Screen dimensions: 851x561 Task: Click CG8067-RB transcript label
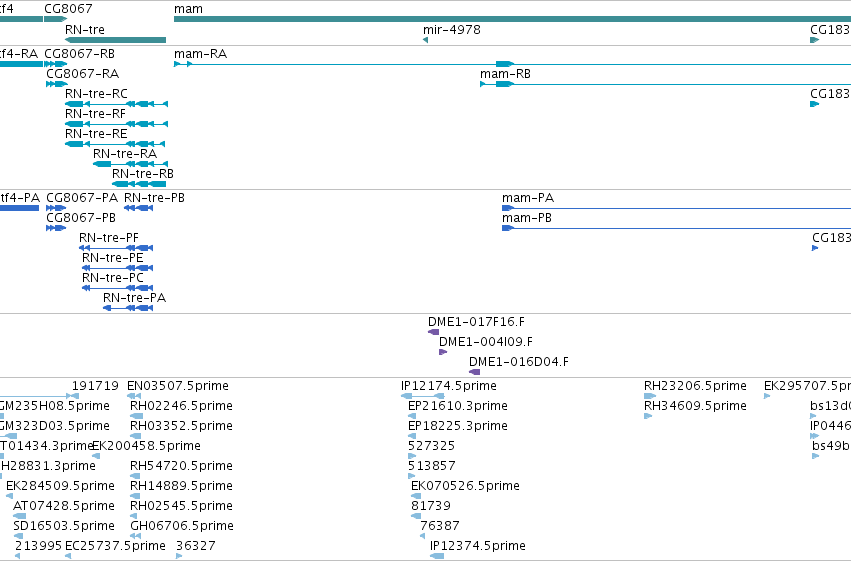79,54
